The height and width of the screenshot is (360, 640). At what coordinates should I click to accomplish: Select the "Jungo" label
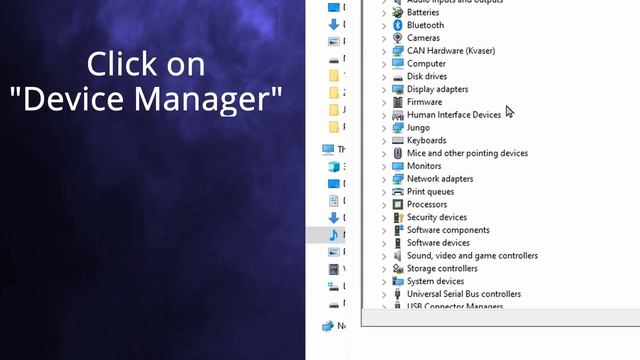(418, 128)
